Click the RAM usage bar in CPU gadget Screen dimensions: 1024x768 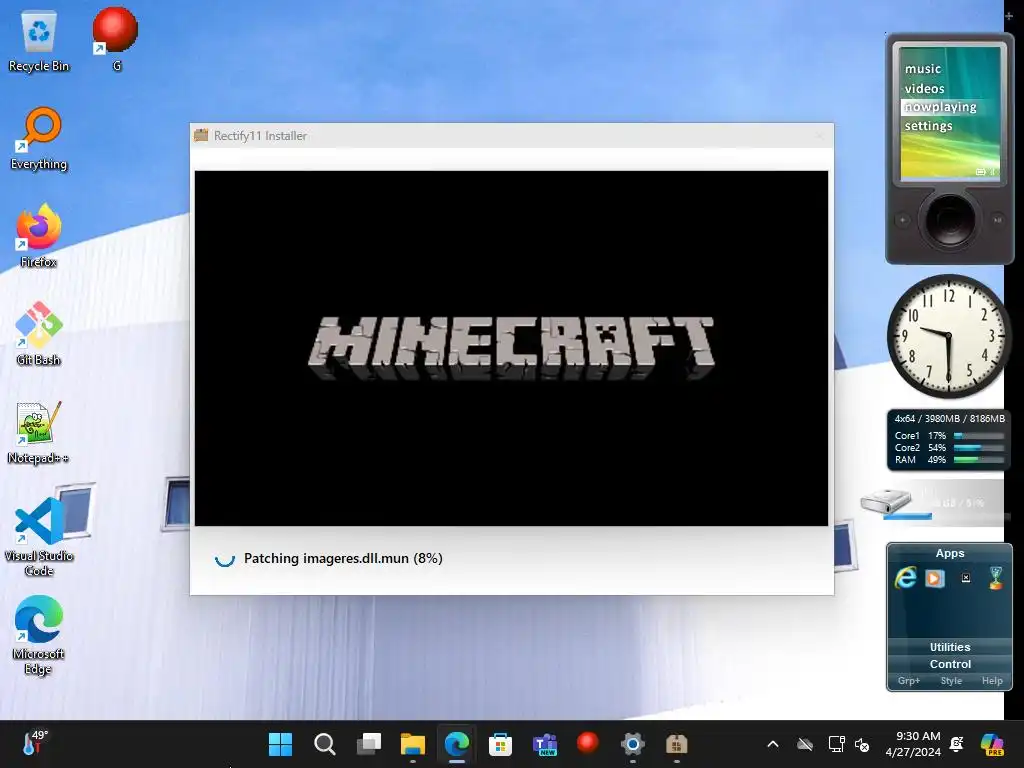pyautogui.click(x=978, y=460)
